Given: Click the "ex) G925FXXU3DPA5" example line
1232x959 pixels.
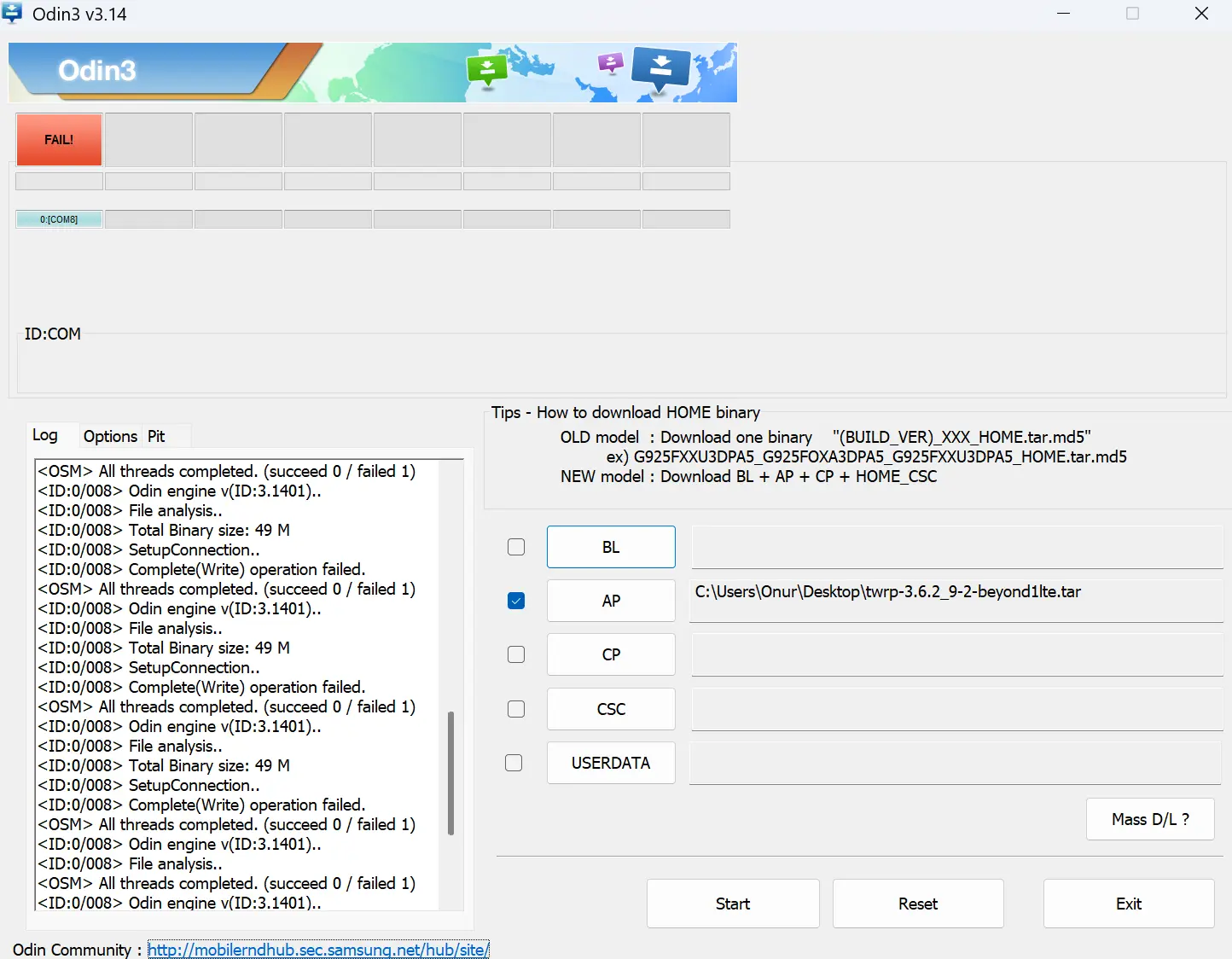Looking at the screenshot, I should 866,456.
